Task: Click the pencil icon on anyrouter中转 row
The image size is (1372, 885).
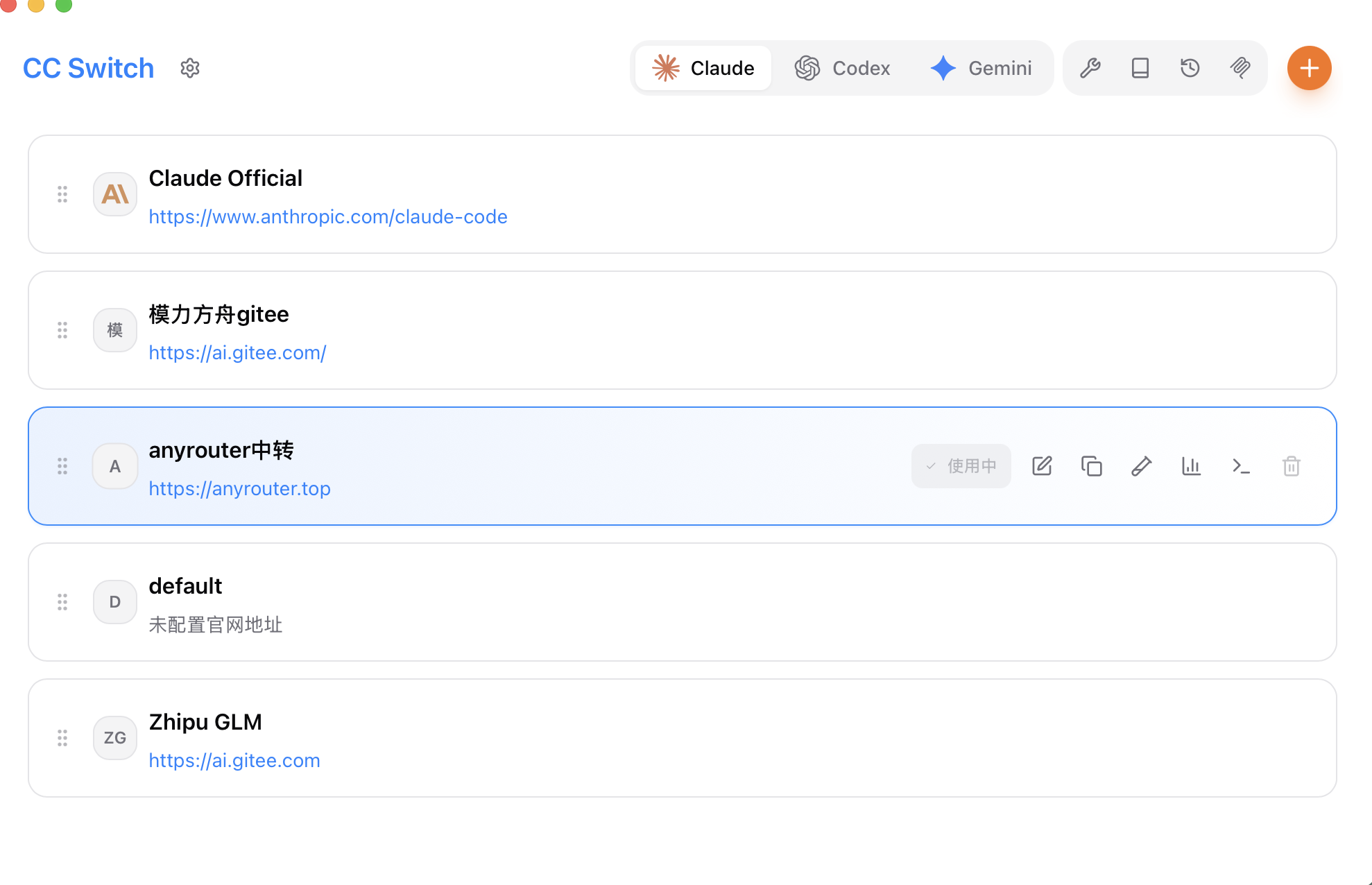Action: coord(1142,466)
